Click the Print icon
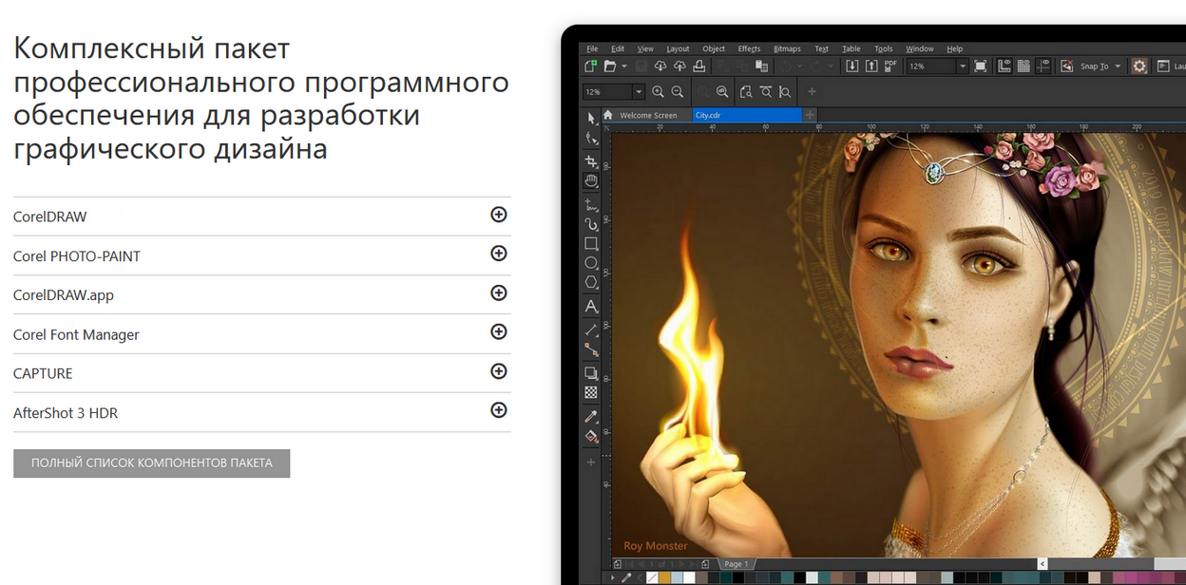This screenshot has height=585, width=1186. (700, 66)
